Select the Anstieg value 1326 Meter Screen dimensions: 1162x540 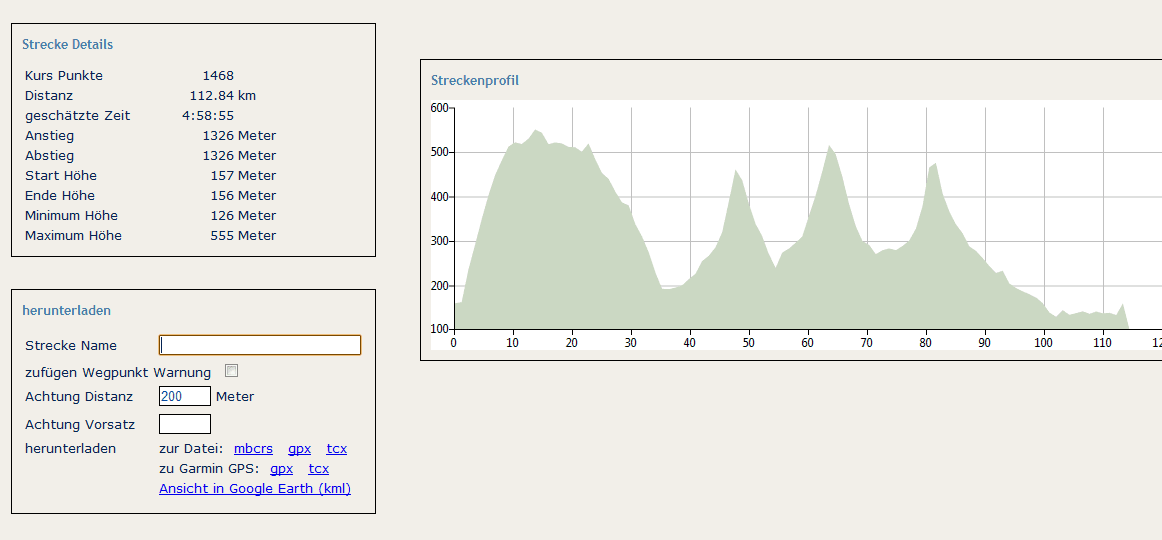click(x=239, y=136)
